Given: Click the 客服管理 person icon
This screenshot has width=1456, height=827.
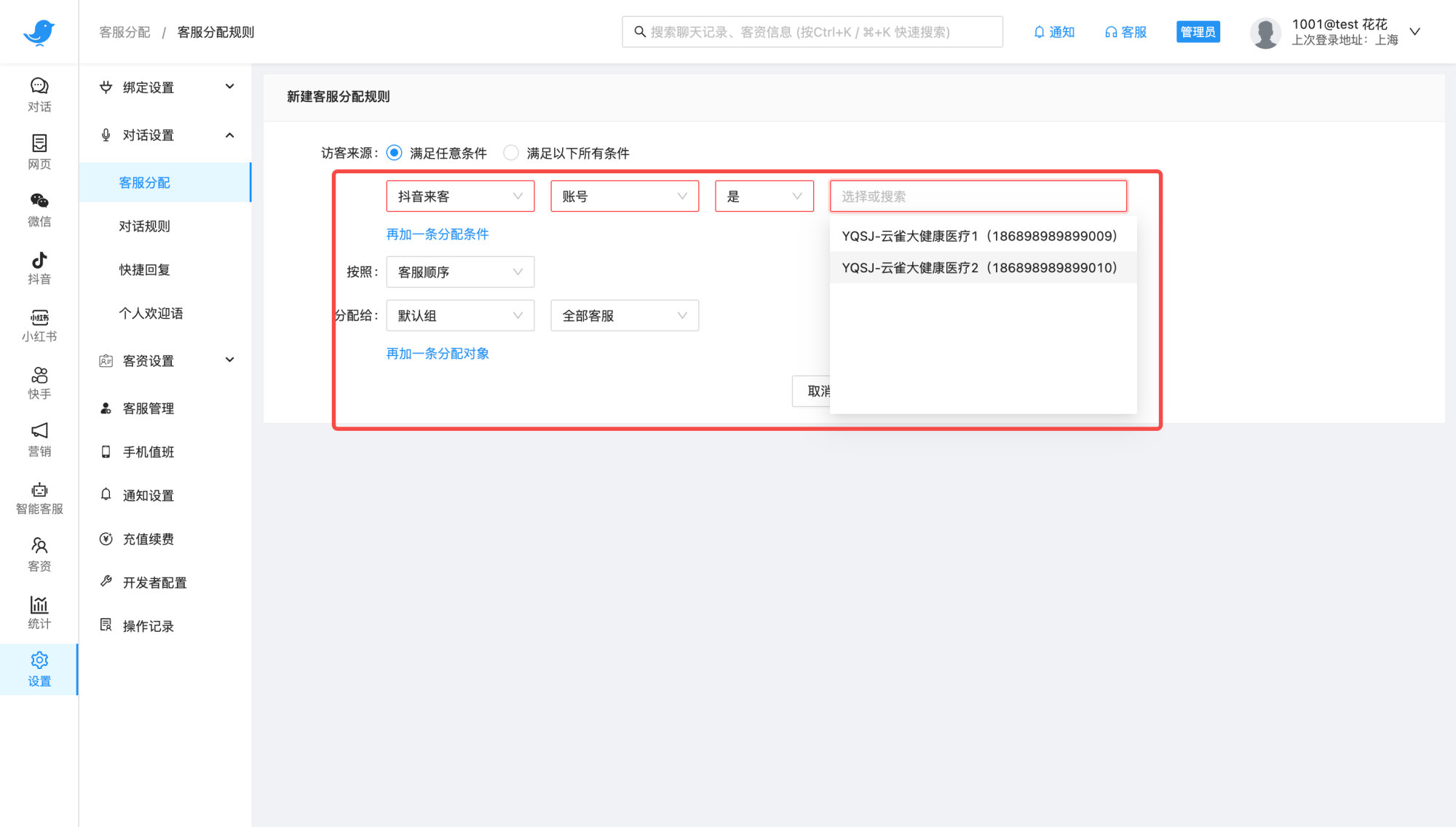Looking at the screenshot, I should click(x=106, y=408).
